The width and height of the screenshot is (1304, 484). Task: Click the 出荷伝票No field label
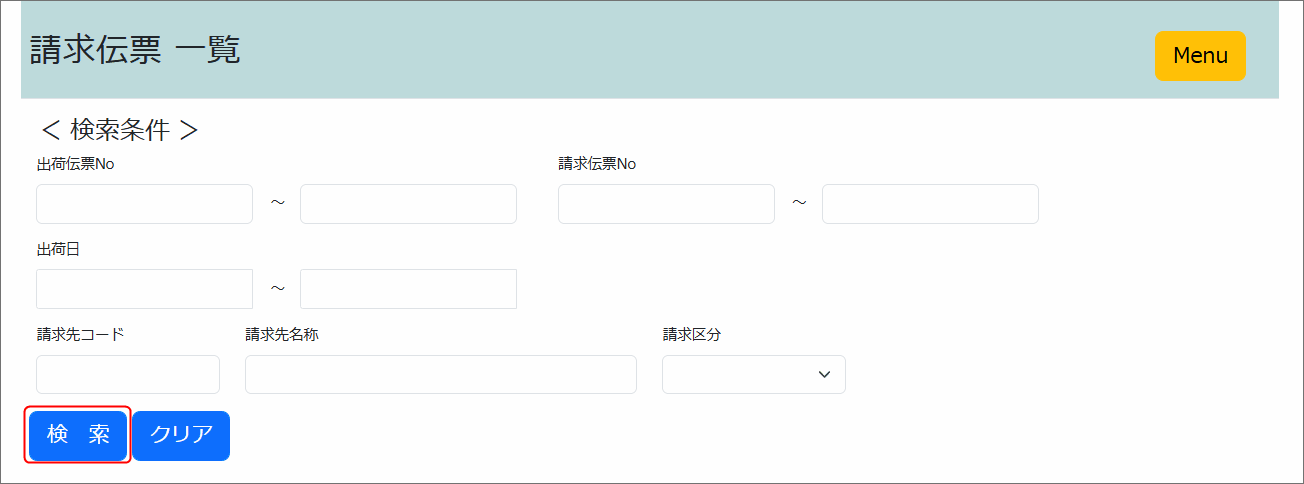click(x=75, y=164)
